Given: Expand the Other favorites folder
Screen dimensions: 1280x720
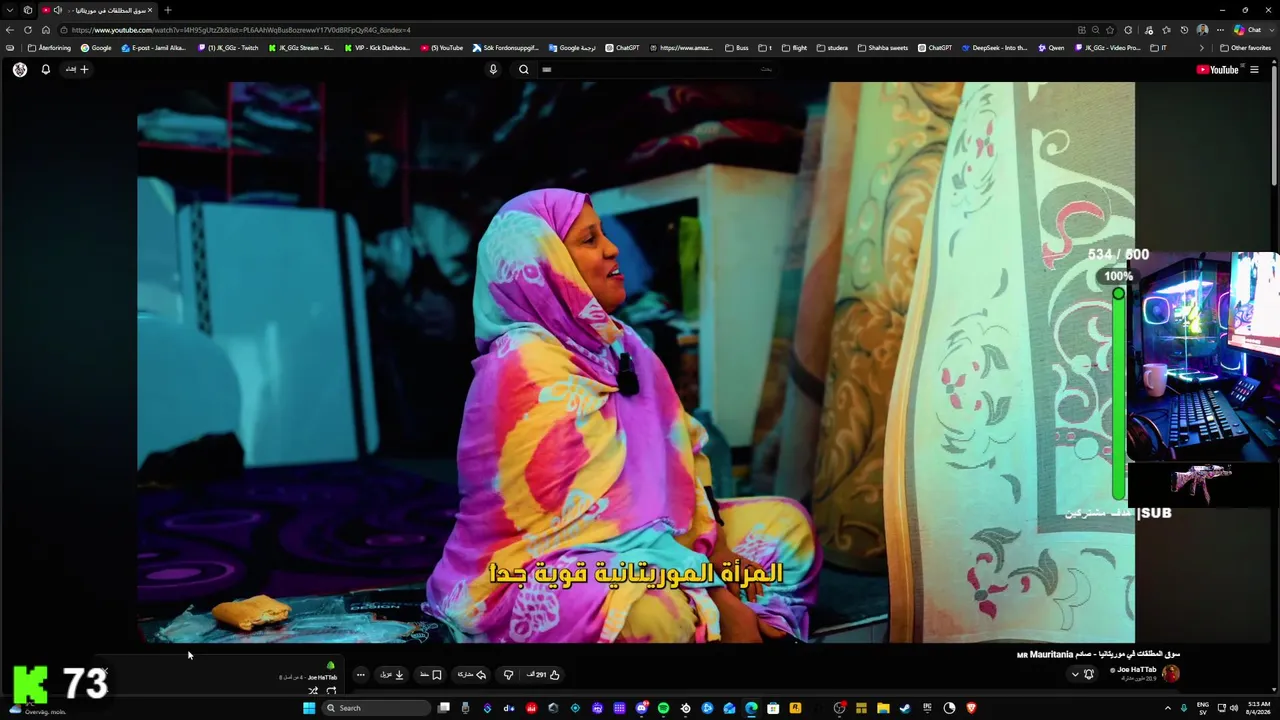Looking at the screenshot, I should [x=1245, y=48].
